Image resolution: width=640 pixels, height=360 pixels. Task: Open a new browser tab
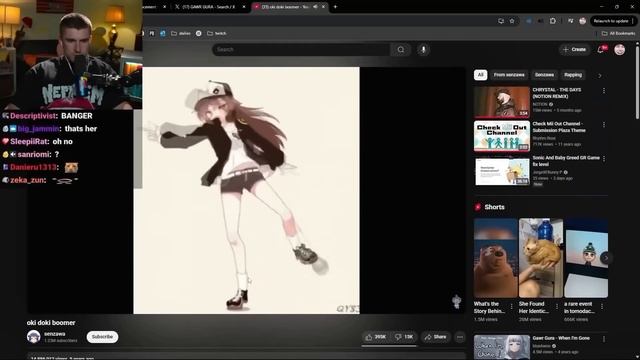[x=336, y=7]
